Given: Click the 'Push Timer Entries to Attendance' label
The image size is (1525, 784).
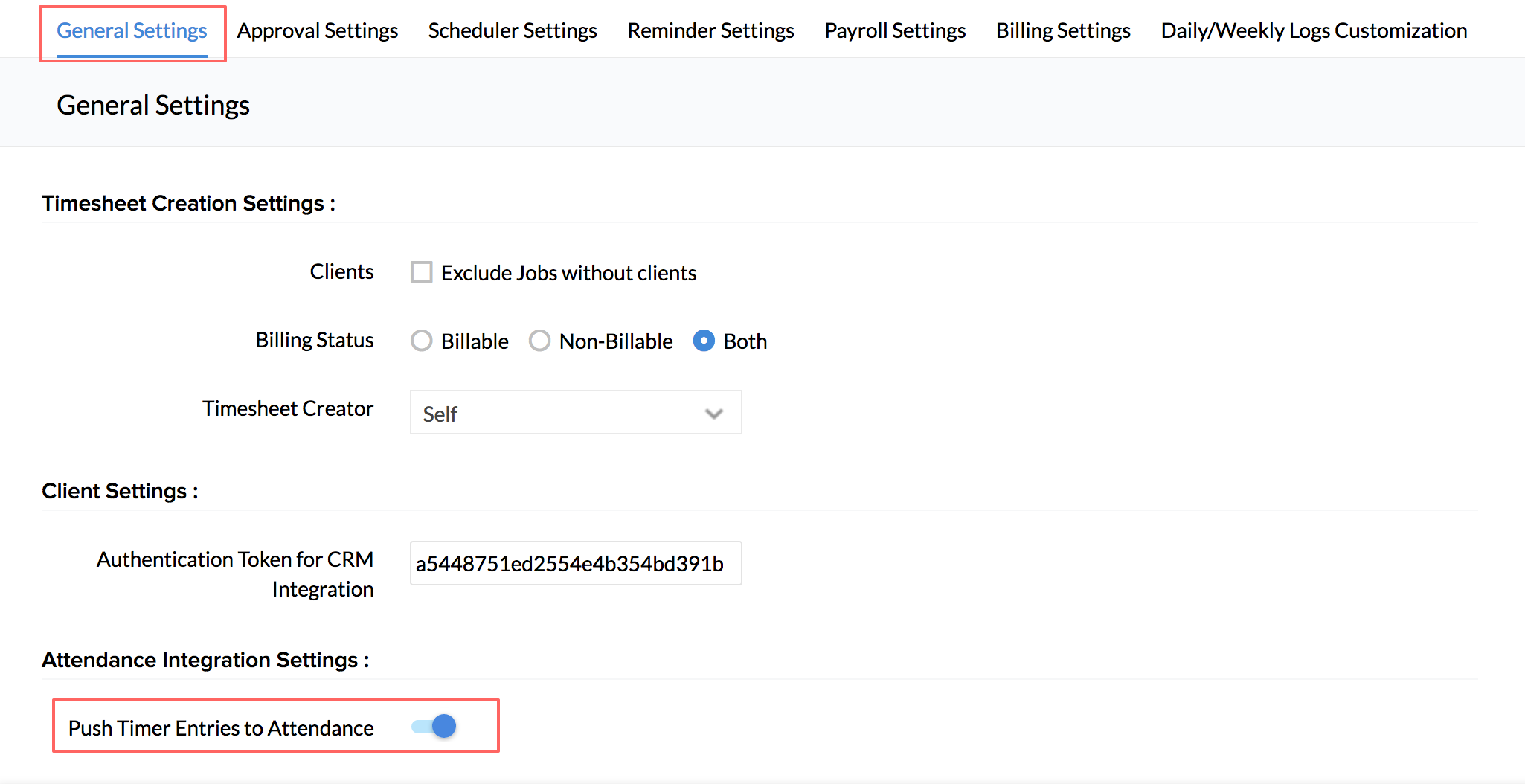Looking at the screenshot, I should click(x=221, y=728).
